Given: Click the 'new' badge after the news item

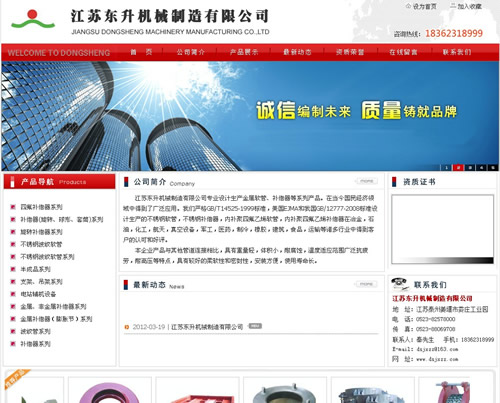Looking at the screenshot, I should [255, 326].
